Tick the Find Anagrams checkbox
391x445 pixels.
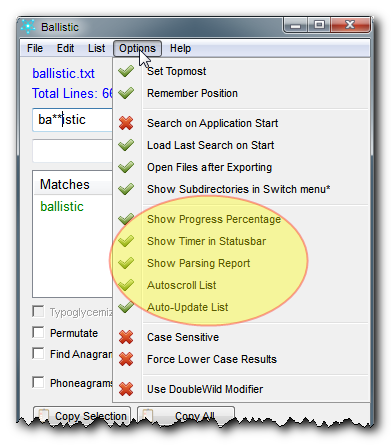(x=38, y=353)
